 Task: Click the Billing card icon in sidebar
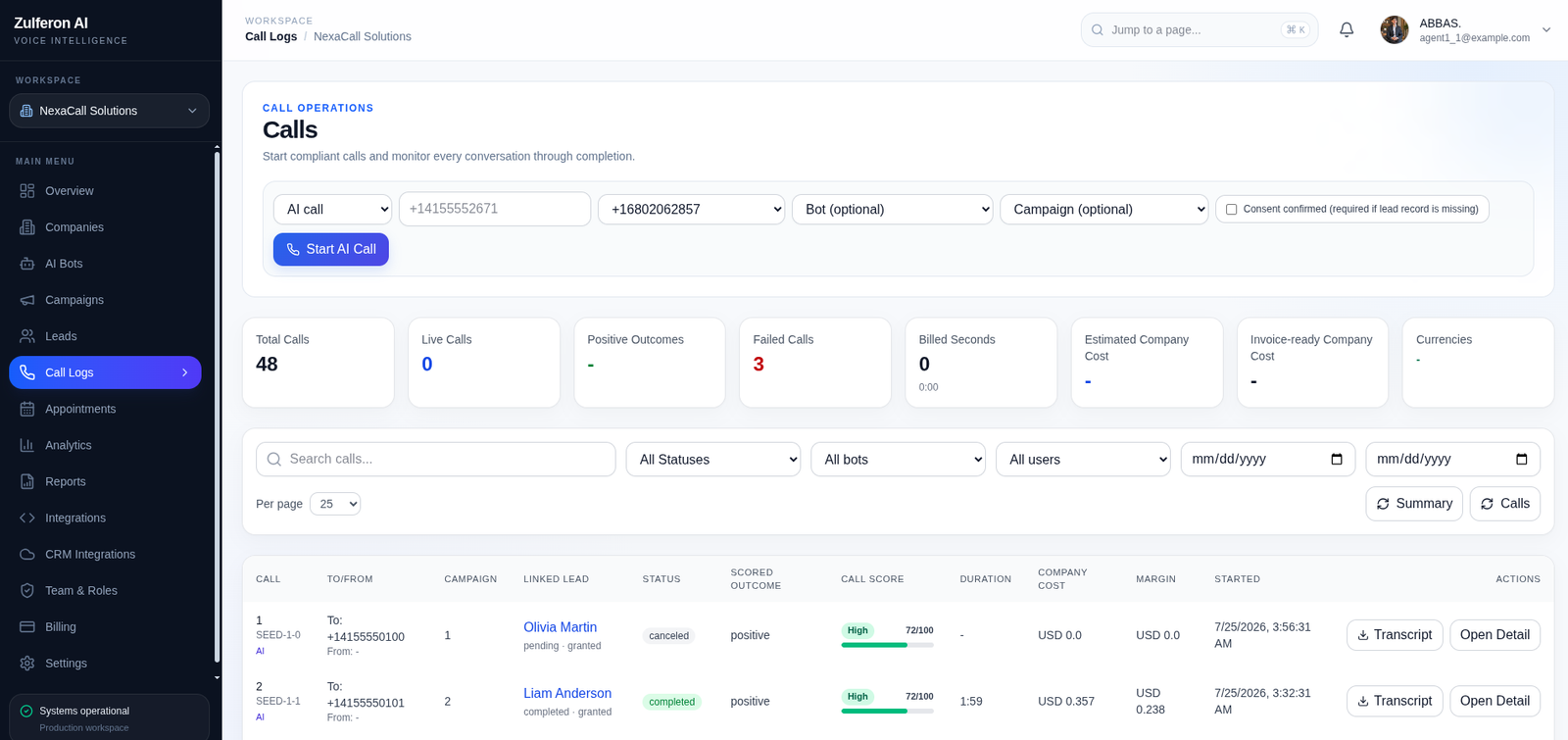tap(27, 626)
